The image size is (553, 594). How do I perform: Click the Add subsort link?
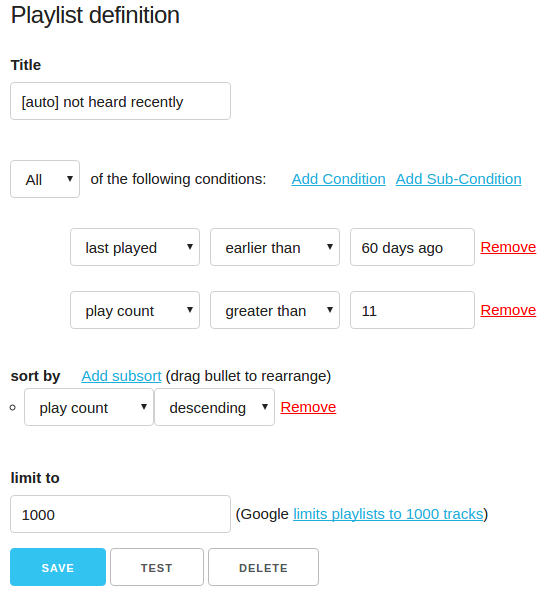[x=121, y=376]
